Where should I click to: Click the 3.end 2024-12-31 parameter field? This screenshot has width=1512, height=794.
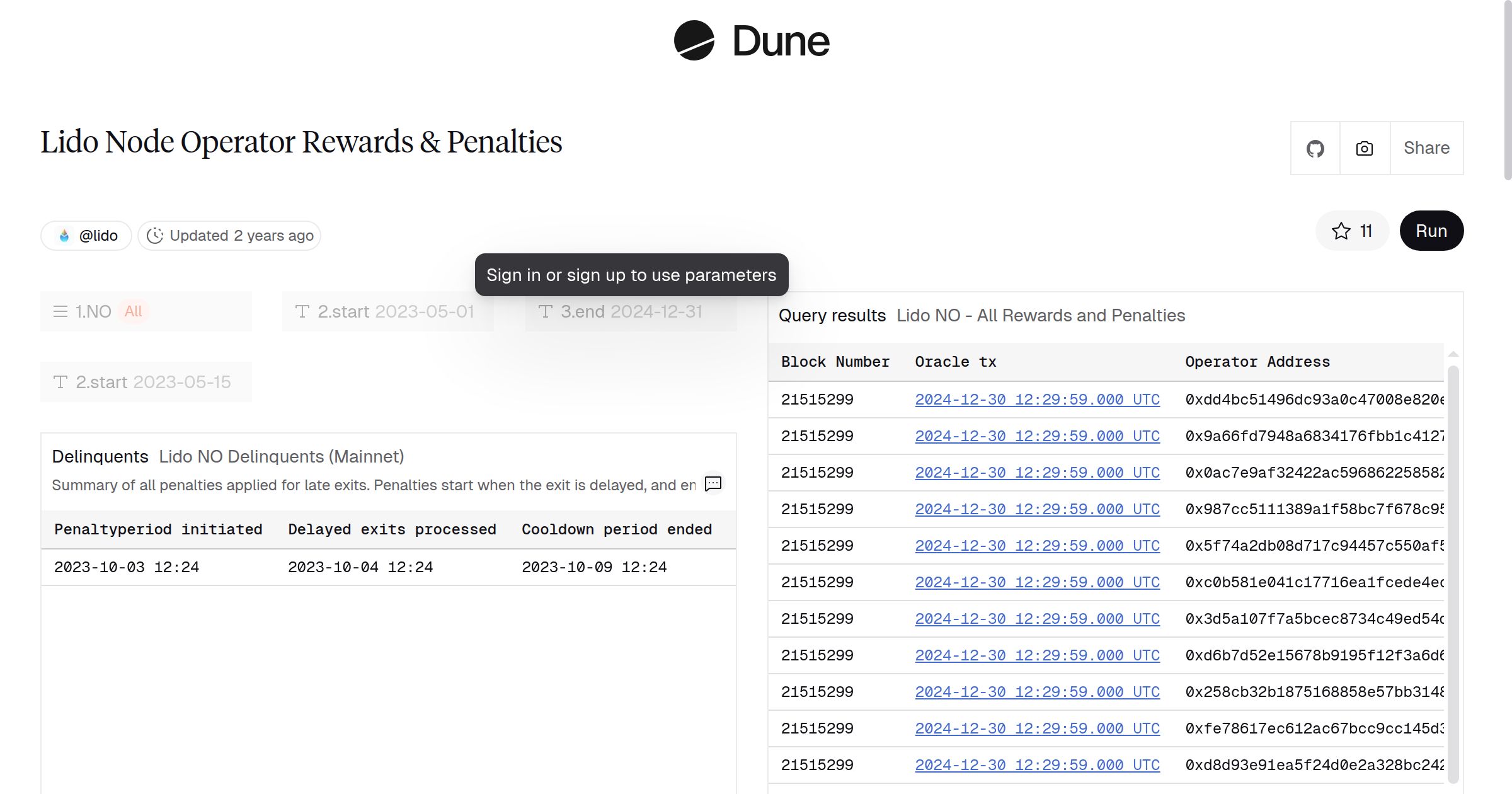pos(631,311)
